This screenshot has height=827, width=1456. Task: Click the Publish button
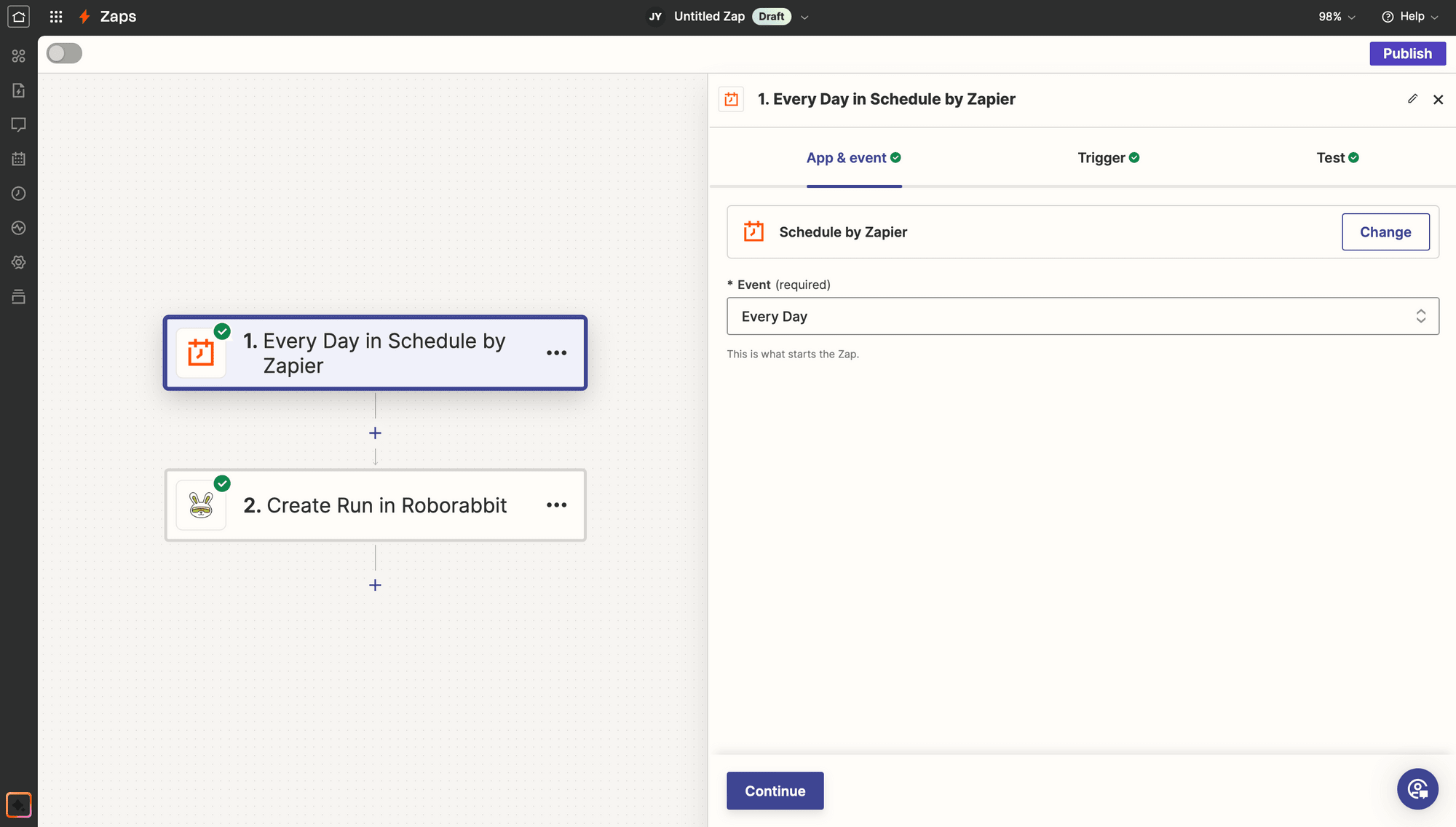(1407, 53)
